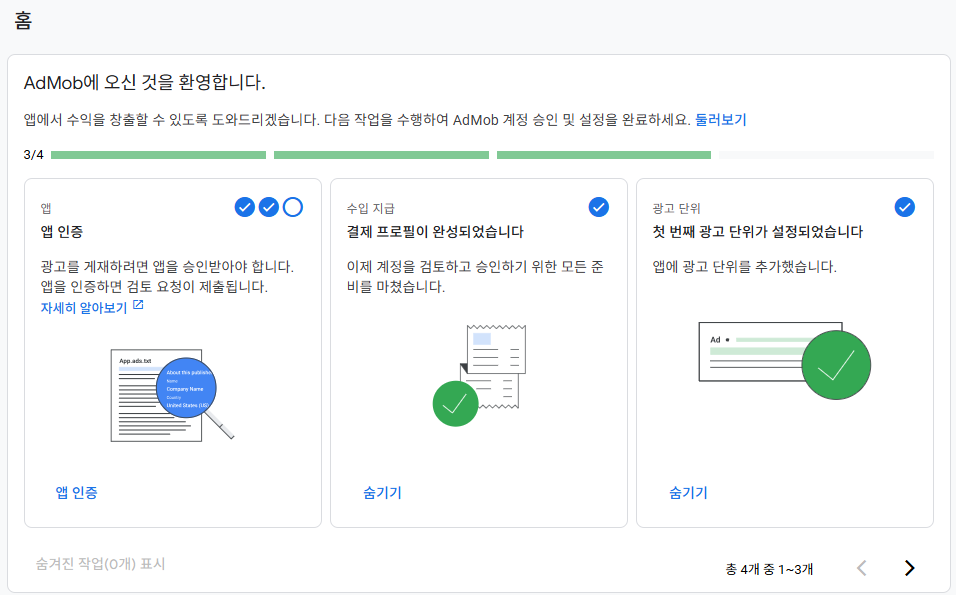Image resolution: width=956 pixels, height=595 pixels.
Task: Click the 수입 지급 category label
Action: click(x=371, y=208)
